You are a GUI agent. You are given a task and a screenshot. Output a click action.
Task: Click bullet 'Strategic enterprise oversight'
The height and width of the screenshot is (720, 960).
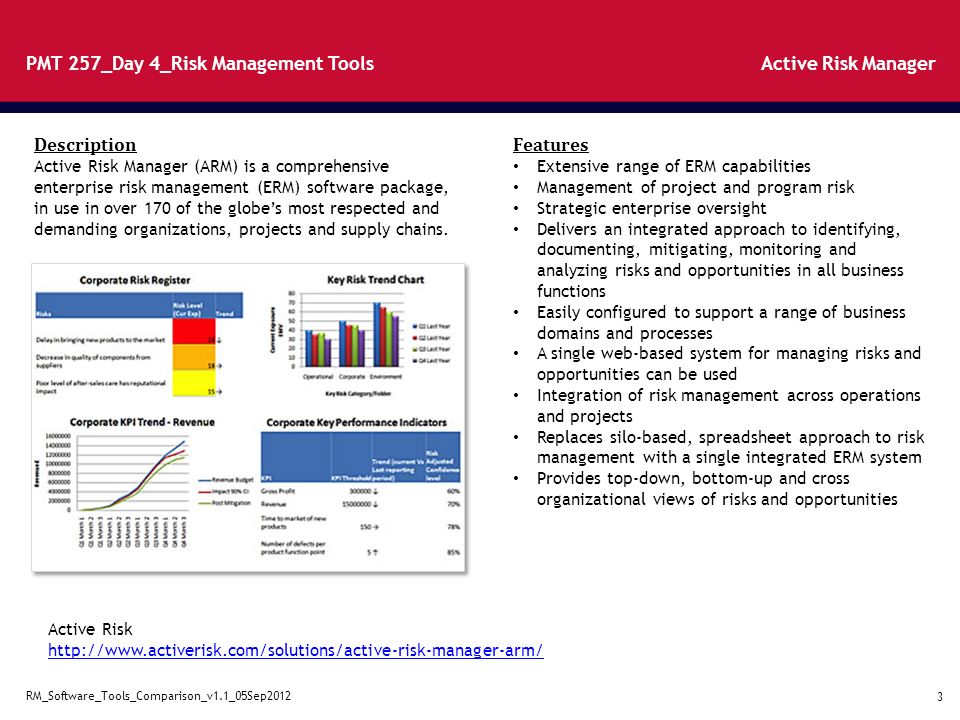pyautogui.click(x=651, y=208)
